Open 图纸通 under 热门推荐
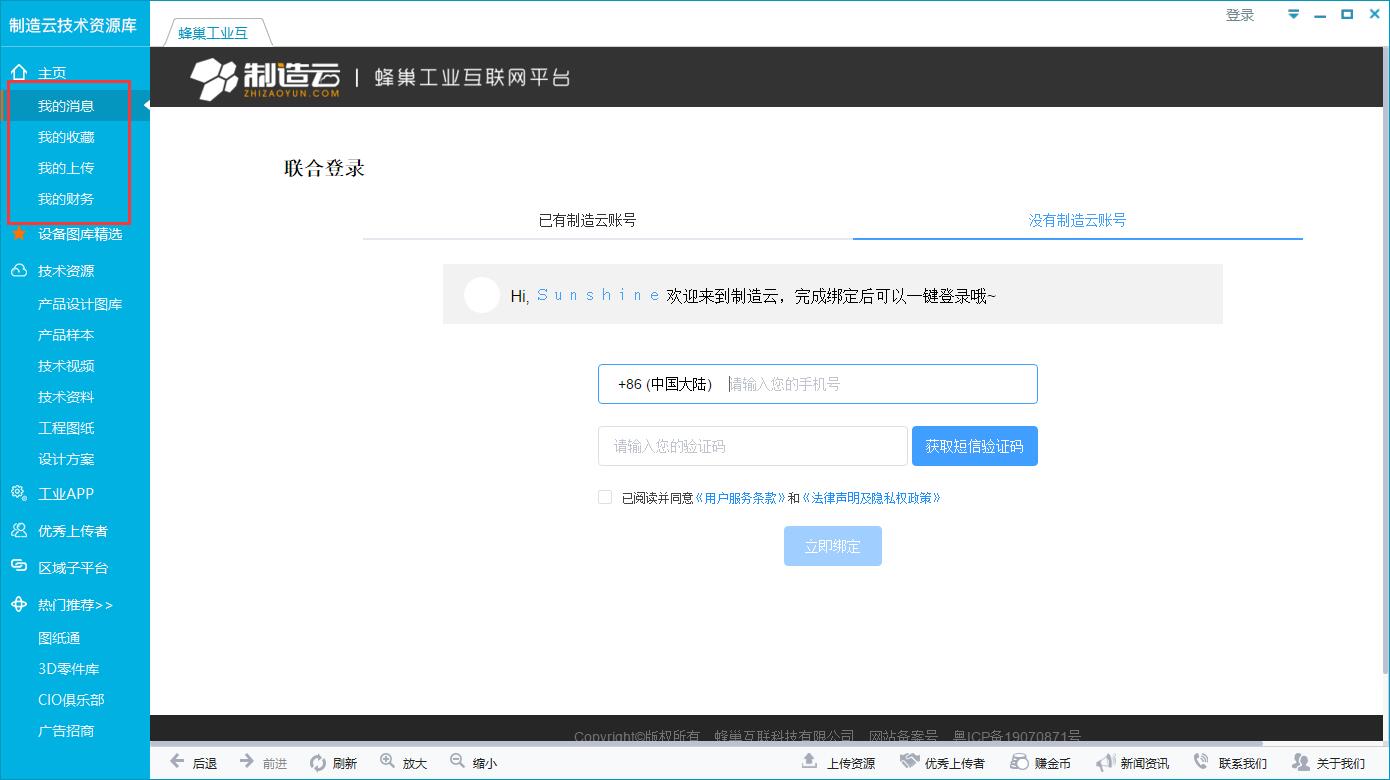Screen dimensions: 1390x780 pos(59,638)
